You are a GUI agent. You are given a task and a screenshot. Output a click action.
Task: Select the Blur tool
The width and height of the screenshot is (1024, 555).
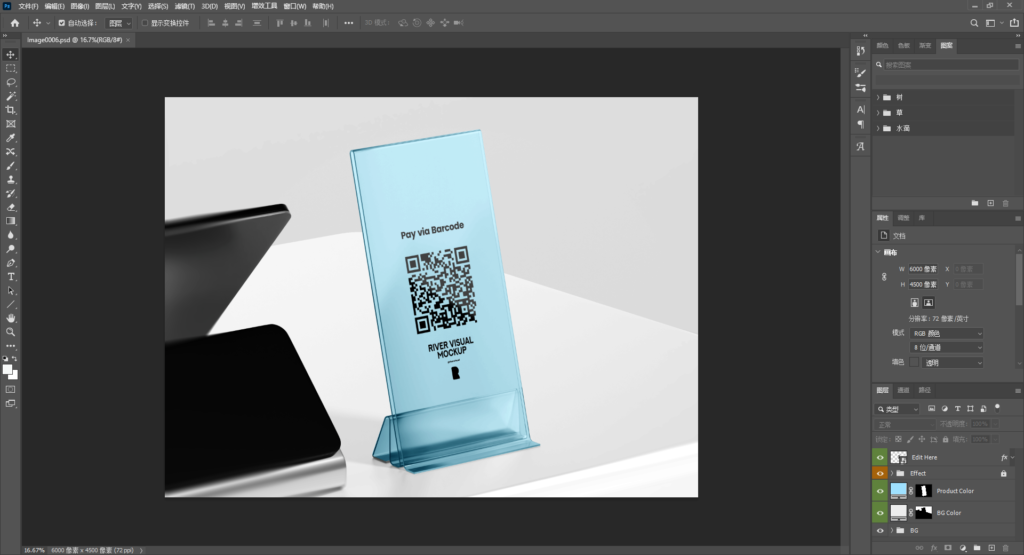coord(10,235)
